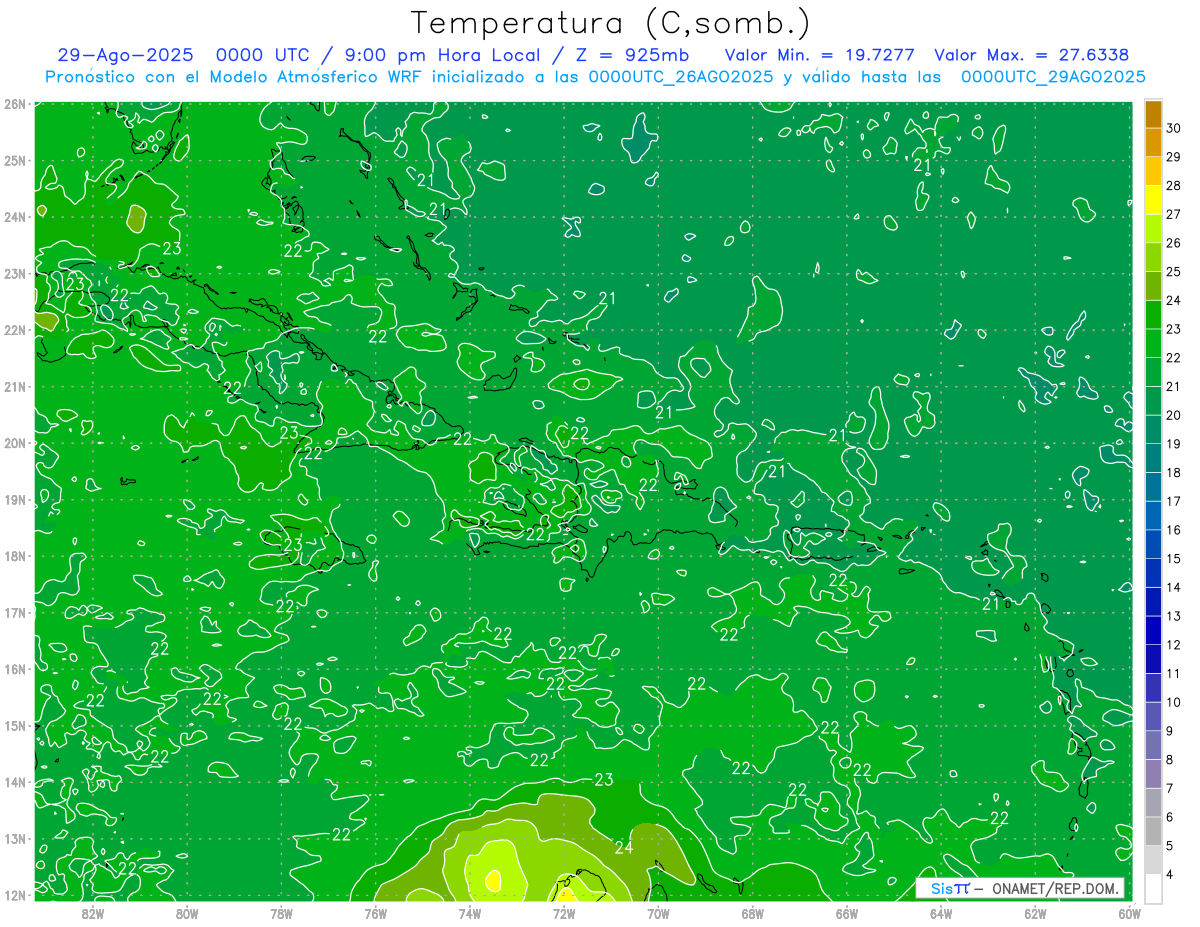Click the "9:00 pm Hora Local" text

tap(443, 55)
